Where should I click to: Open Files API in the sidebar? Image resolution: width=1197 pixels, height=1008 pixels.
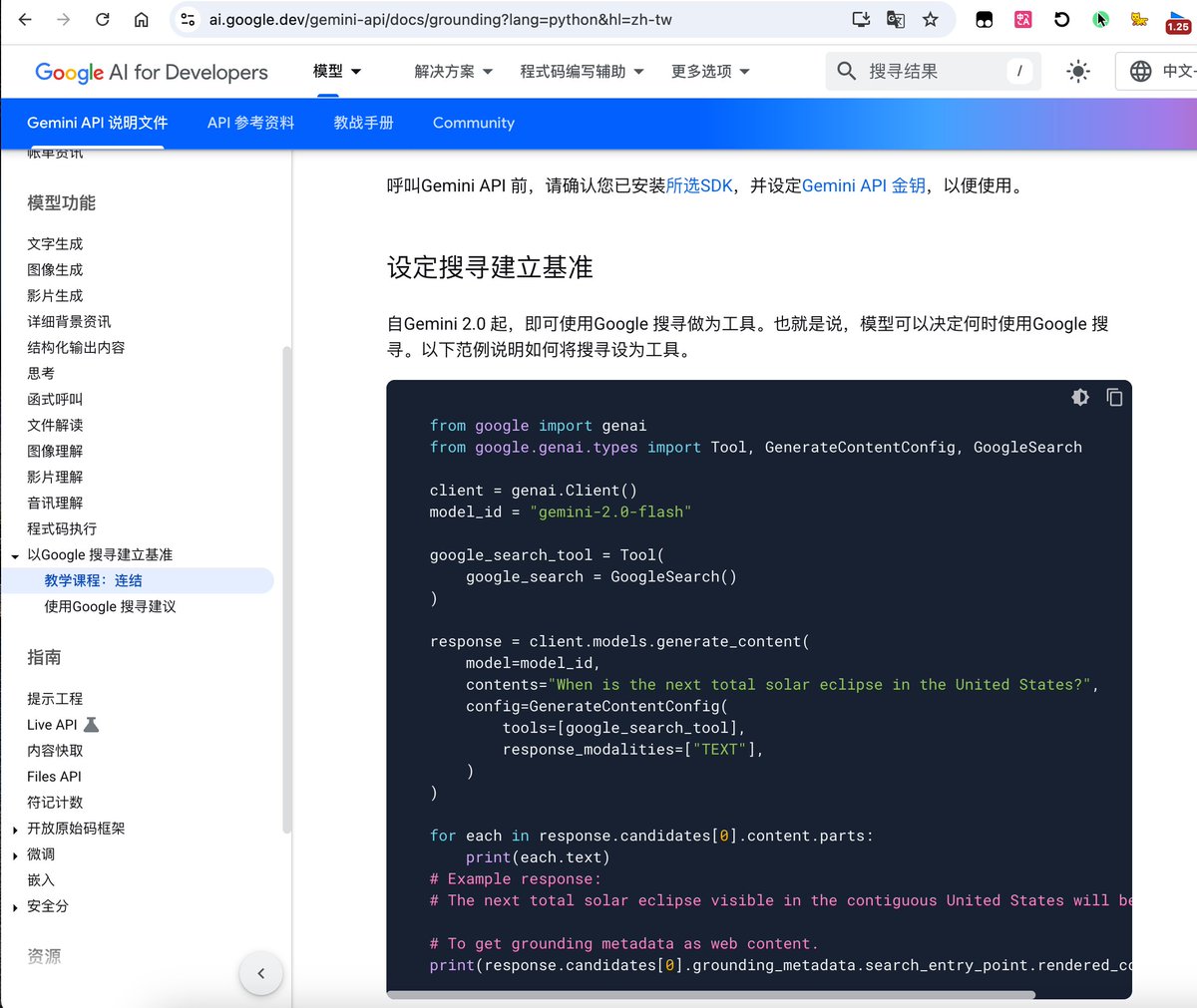pos(54,776)
